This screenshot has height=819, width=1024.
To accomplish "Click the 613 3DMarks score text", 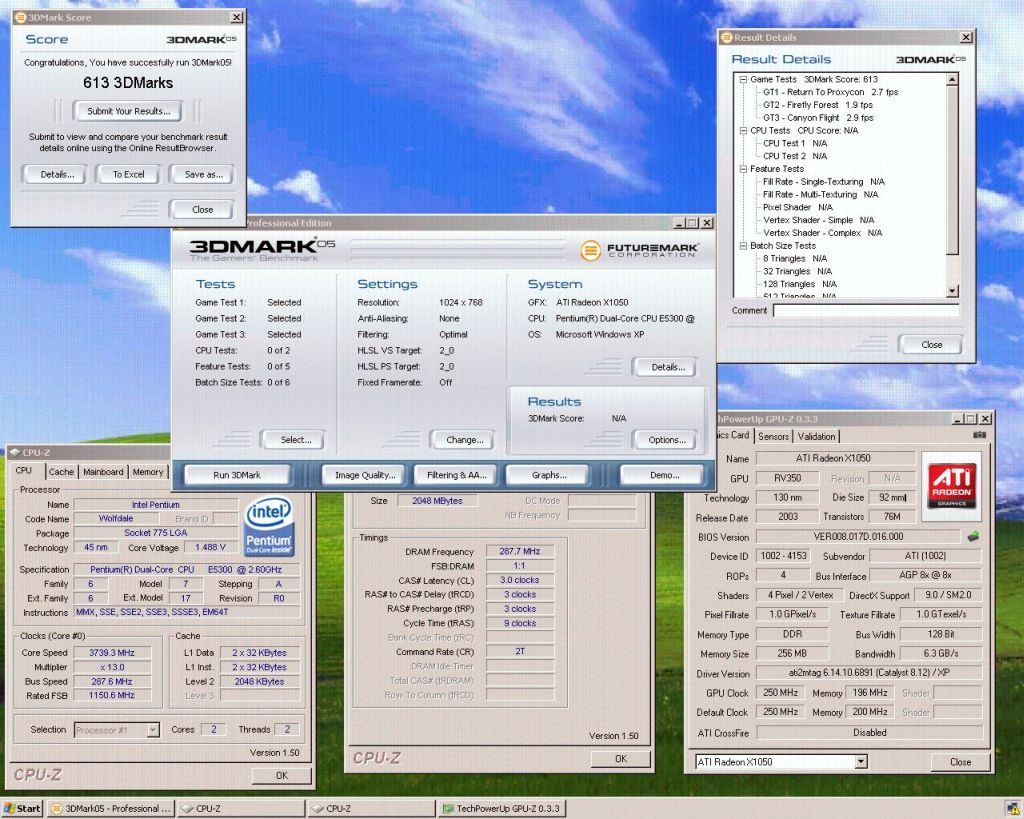I will 128,83.
